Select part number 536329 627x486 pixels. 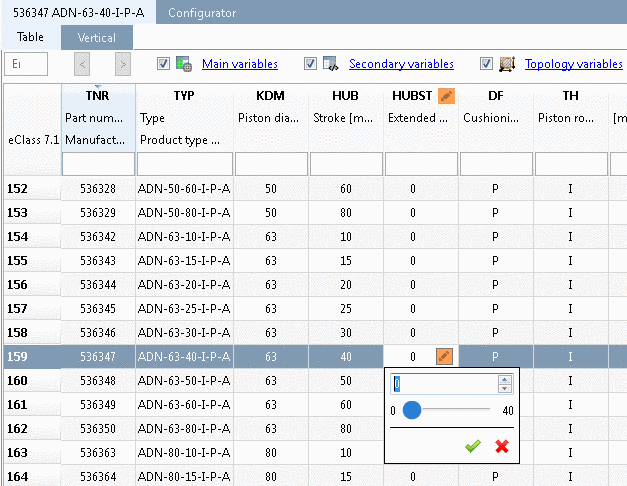click(x=98, y=212)
